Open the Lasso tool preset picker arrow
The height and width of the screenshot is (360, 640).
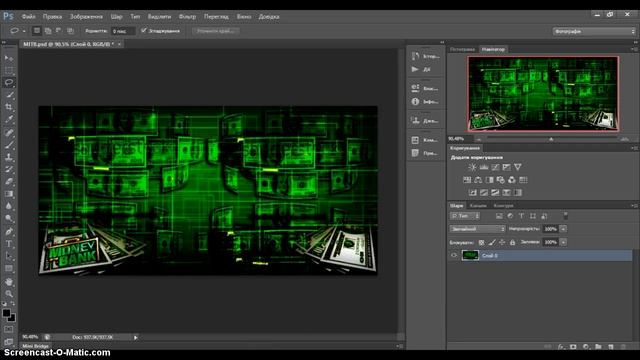[x=24, y=31]
